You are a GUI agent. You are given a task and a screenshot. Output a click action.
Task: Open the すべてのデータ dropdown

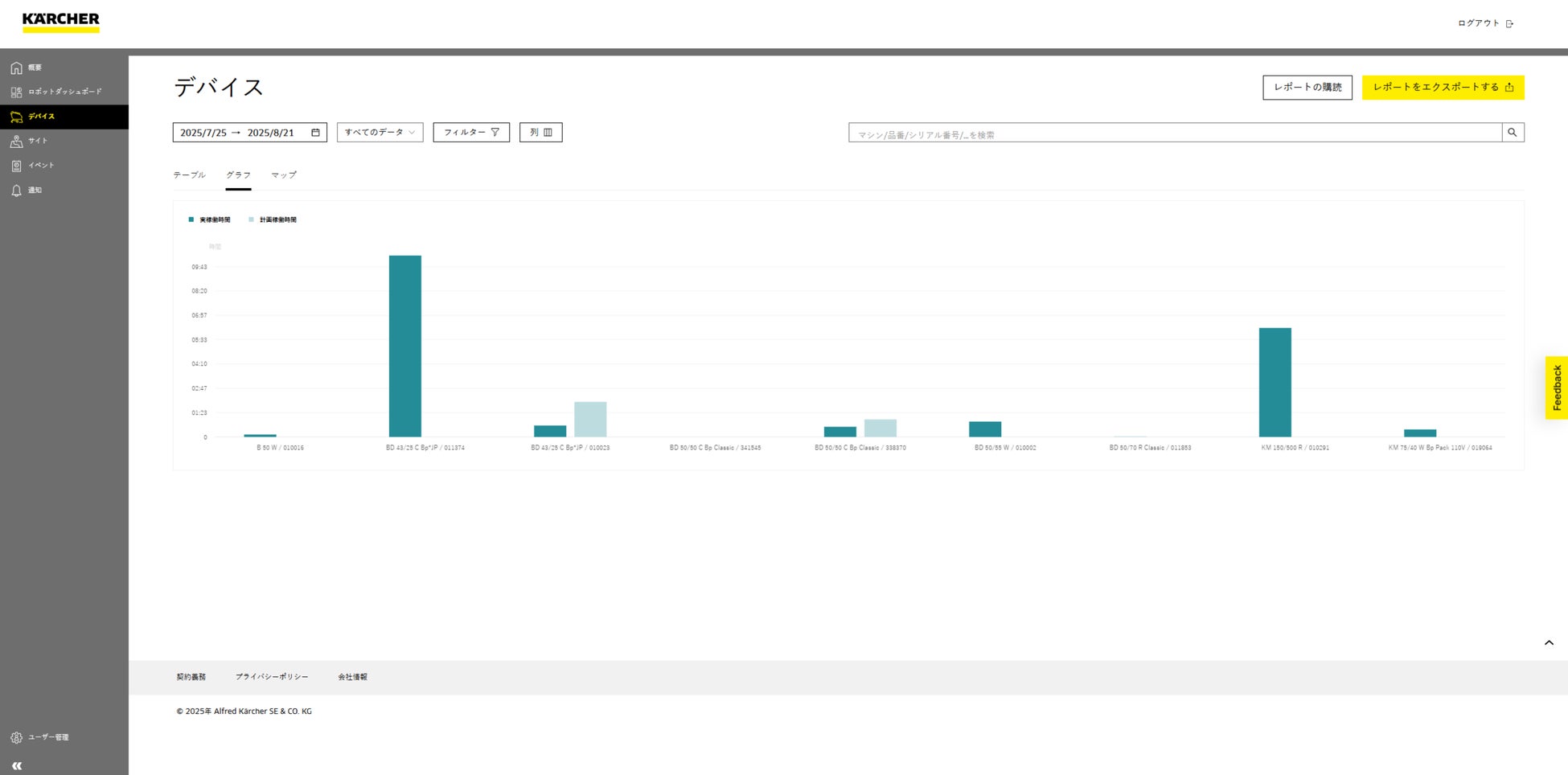[x=380, y=133]
